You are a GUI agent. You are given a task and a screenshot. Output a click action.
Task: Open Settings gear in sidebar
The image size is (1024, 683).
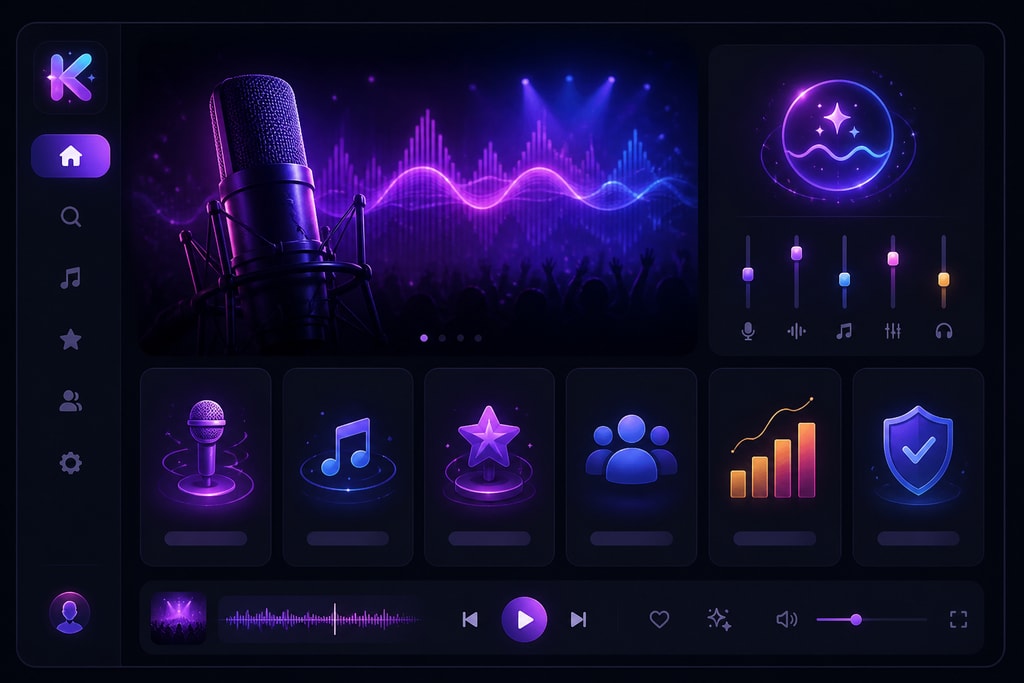pyautogui.click(x=71, y=463)
